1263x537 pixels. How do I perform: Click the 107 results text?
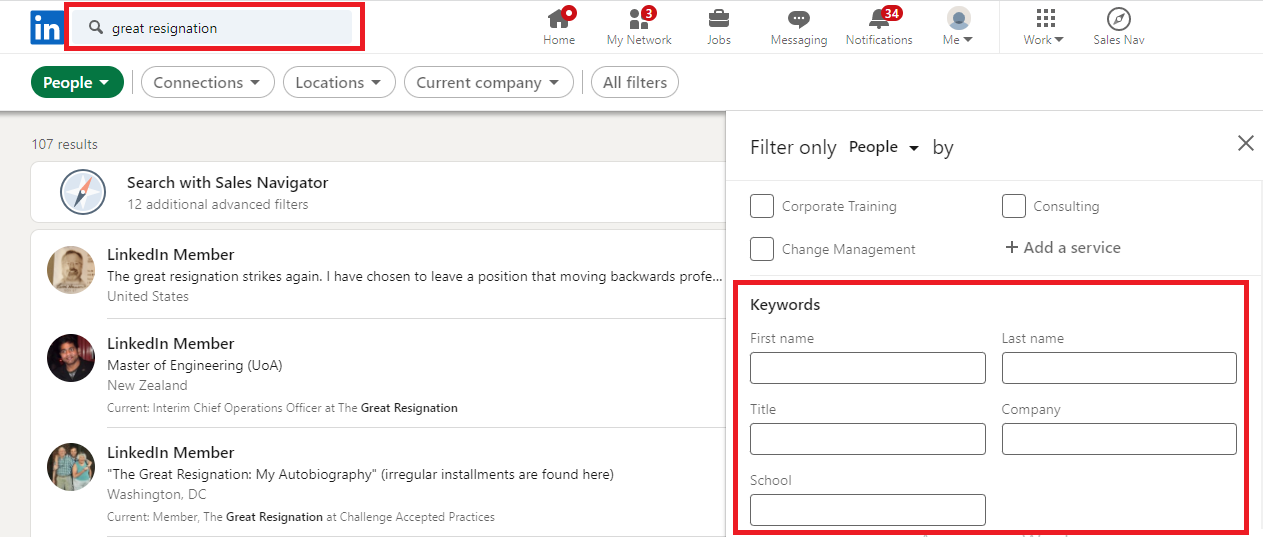(x=65, y=144)
